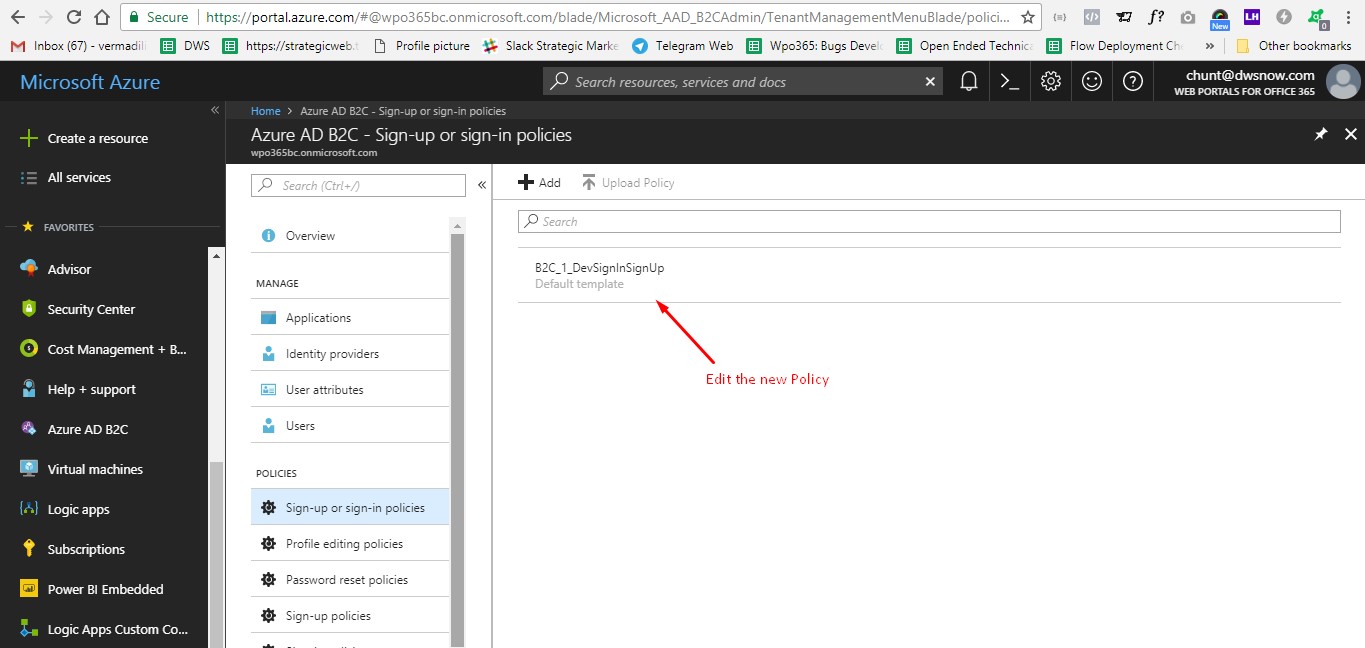The height and width of the screenshot is (648, 1365).
Task: Open Chrome home button
Action: [101, 17]
